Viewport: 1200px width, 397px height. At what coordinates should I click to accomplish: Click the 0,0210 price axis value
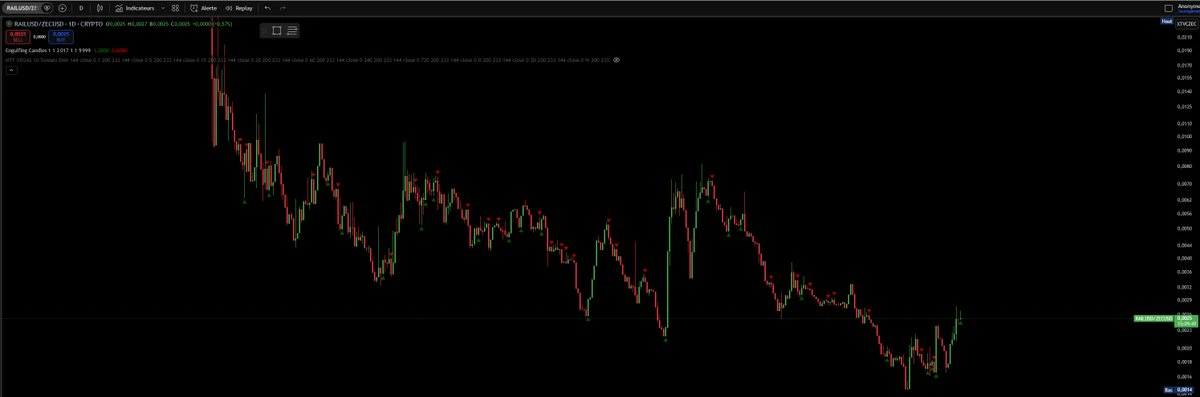point(1184,37)
